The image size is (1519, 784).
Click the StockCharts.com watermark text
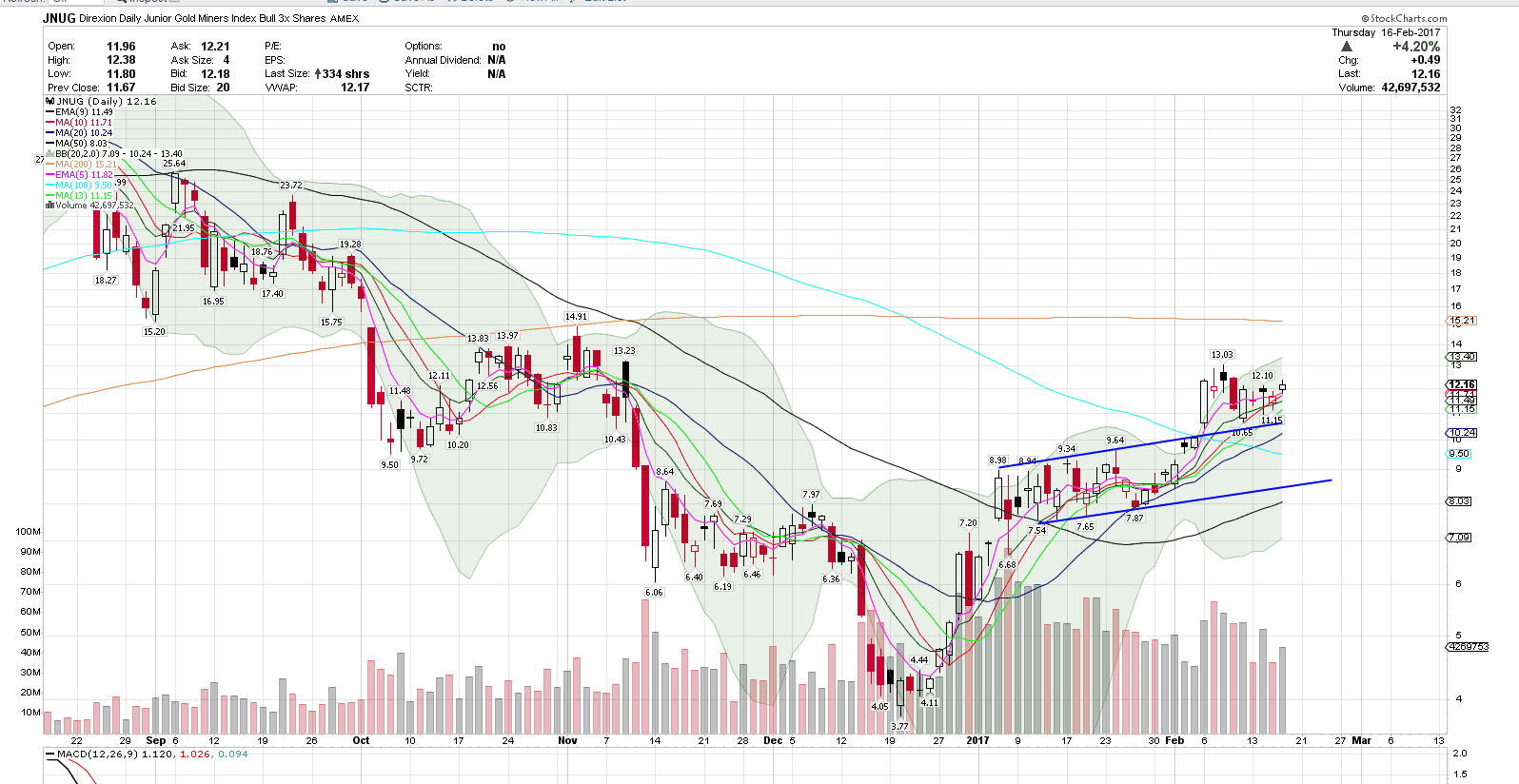(x=1408, y=18)
